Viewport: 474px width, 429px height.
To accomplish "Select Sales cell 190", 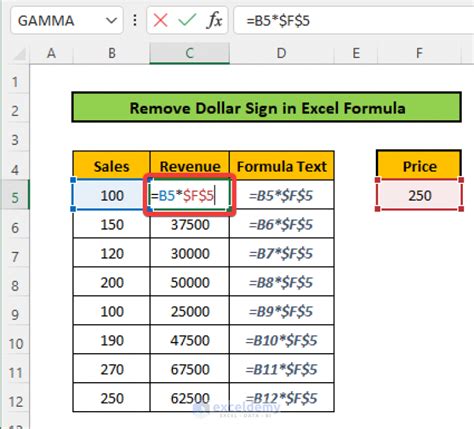I will click(111, 340).
